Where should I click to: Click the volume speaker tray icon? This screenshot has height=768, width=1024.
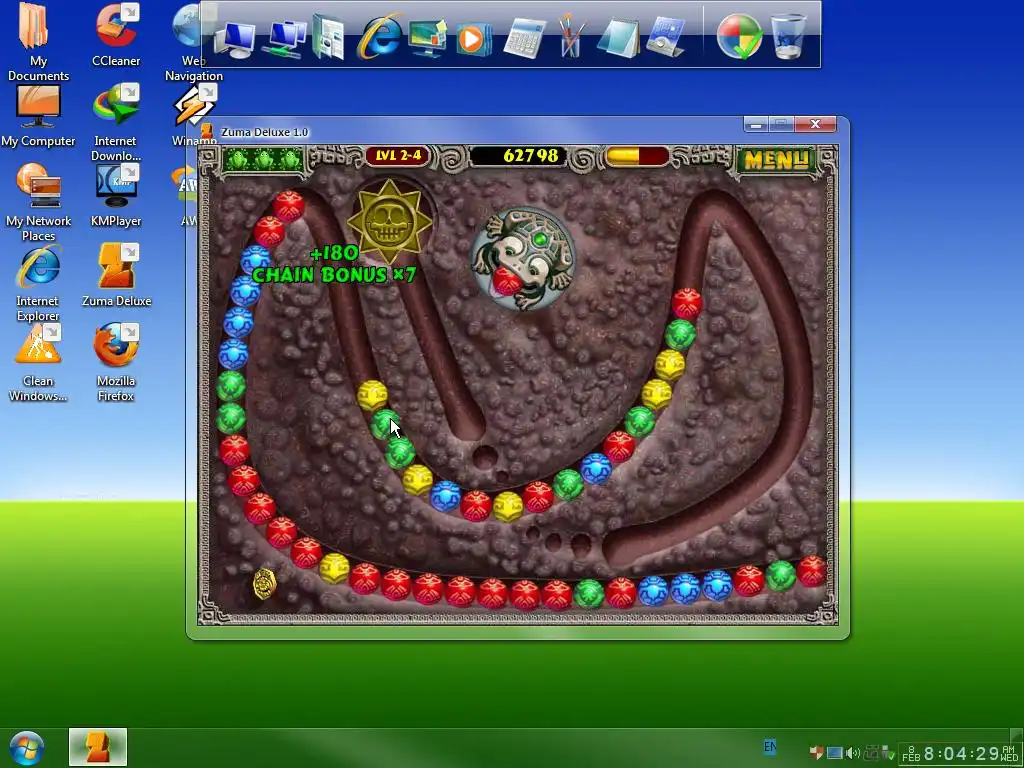pyautogui.click(x=852, y=753)
